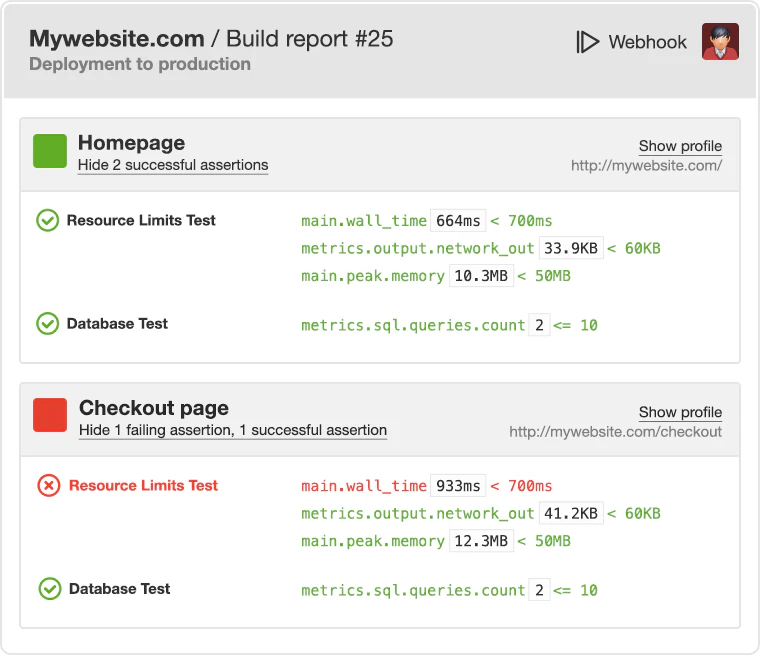Open Show profile for Checkout page

tap(680, 412)
